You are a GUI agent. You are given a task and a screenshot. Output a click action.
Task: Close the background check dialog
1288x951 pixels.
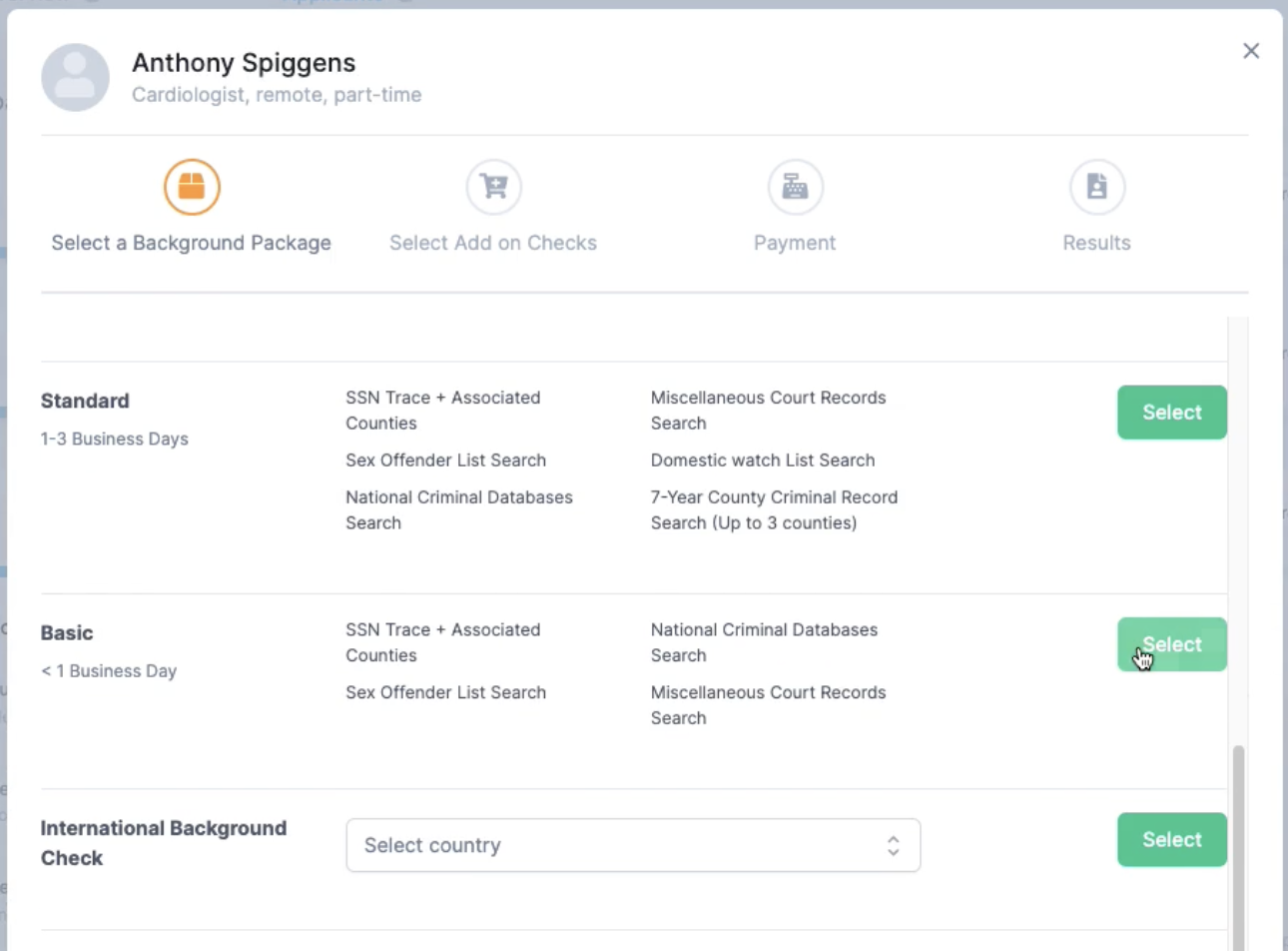(1251, 51)
